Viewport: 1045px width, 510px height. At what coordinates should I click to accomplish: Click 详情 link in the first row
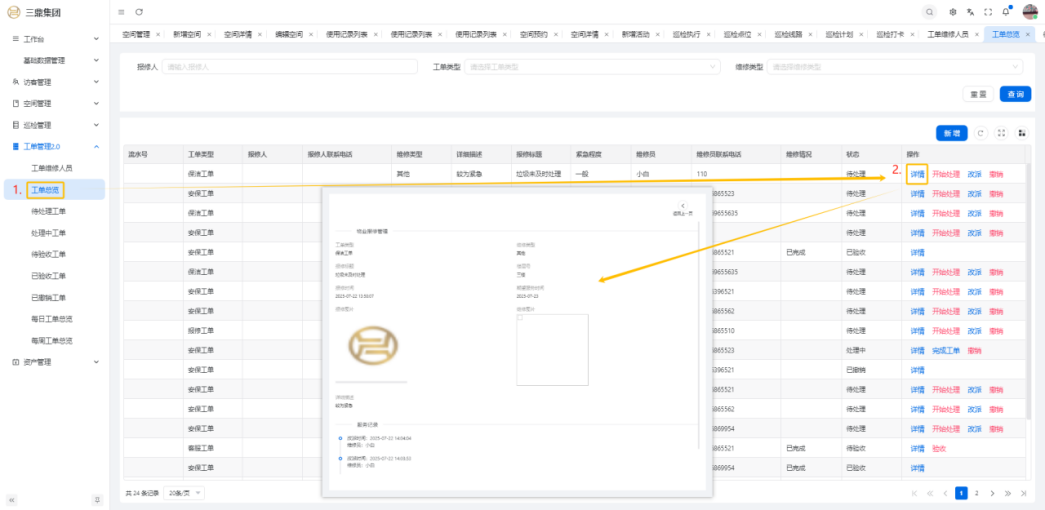(917, 174)
